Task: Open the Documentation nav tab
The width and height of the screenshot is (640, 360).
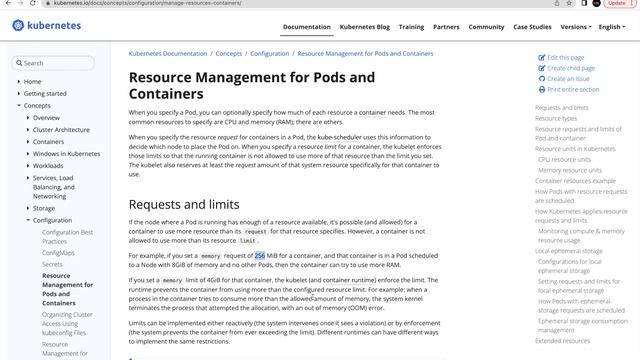Action: coord(307,27)
